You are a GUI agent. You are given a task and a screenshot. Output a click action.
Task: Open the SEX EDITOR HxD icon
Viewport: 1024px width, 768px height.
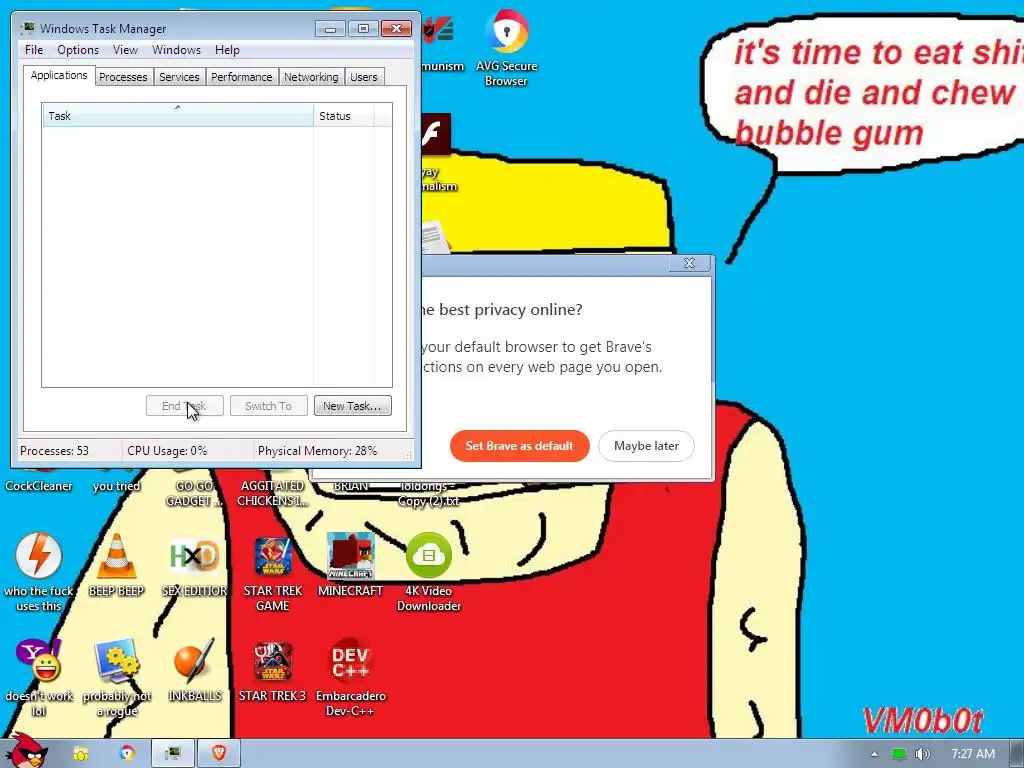(x=194, y=565)
